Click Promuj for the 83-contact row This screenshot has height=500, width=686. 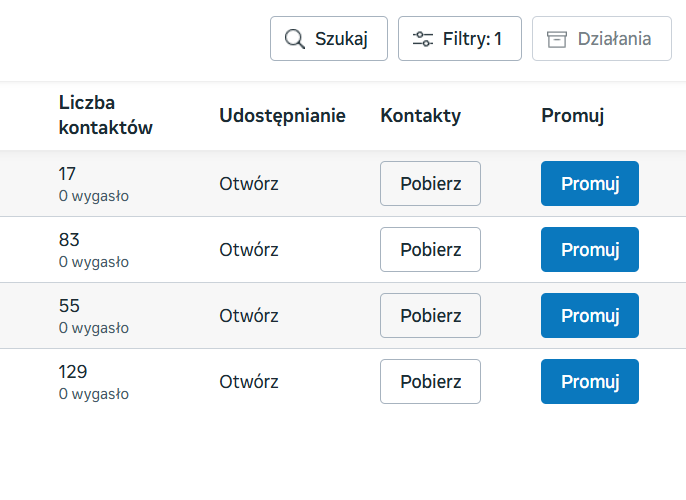[590, 250]
